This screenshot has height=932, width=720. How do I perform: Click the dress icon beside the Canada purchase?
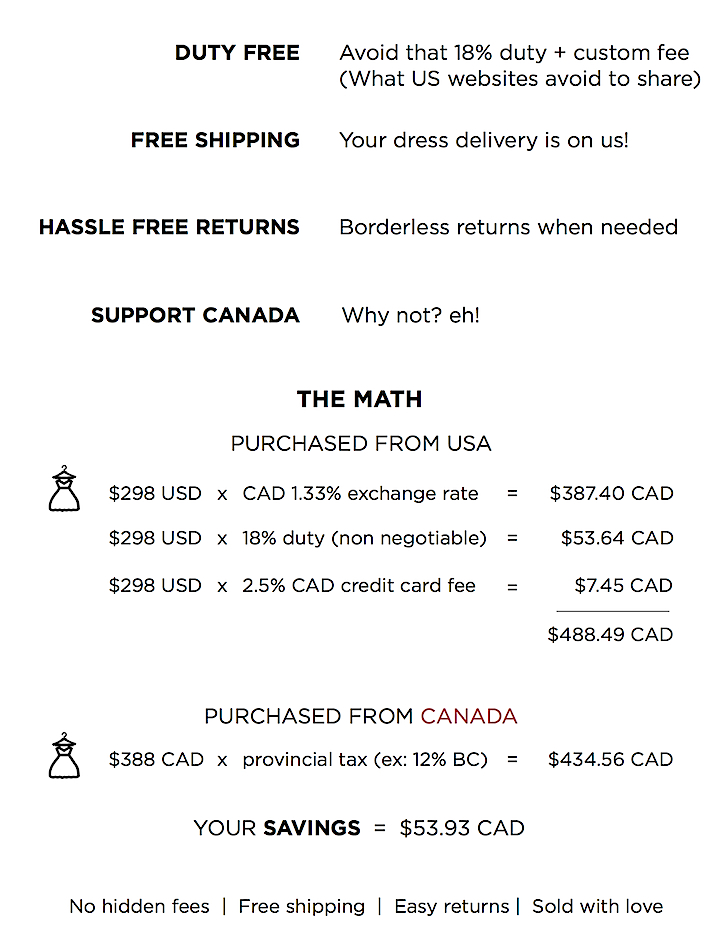64,755
